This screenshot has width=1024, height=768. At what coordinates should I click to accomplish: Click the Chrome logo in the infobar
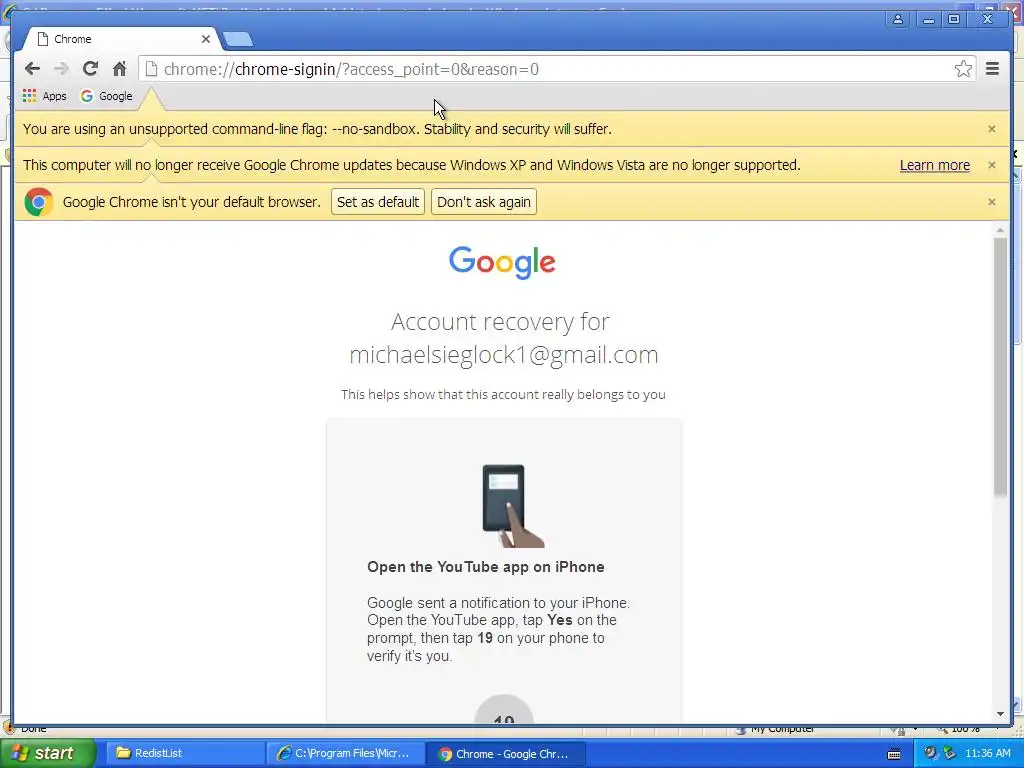pyautogui.click(x=39, y=202)
